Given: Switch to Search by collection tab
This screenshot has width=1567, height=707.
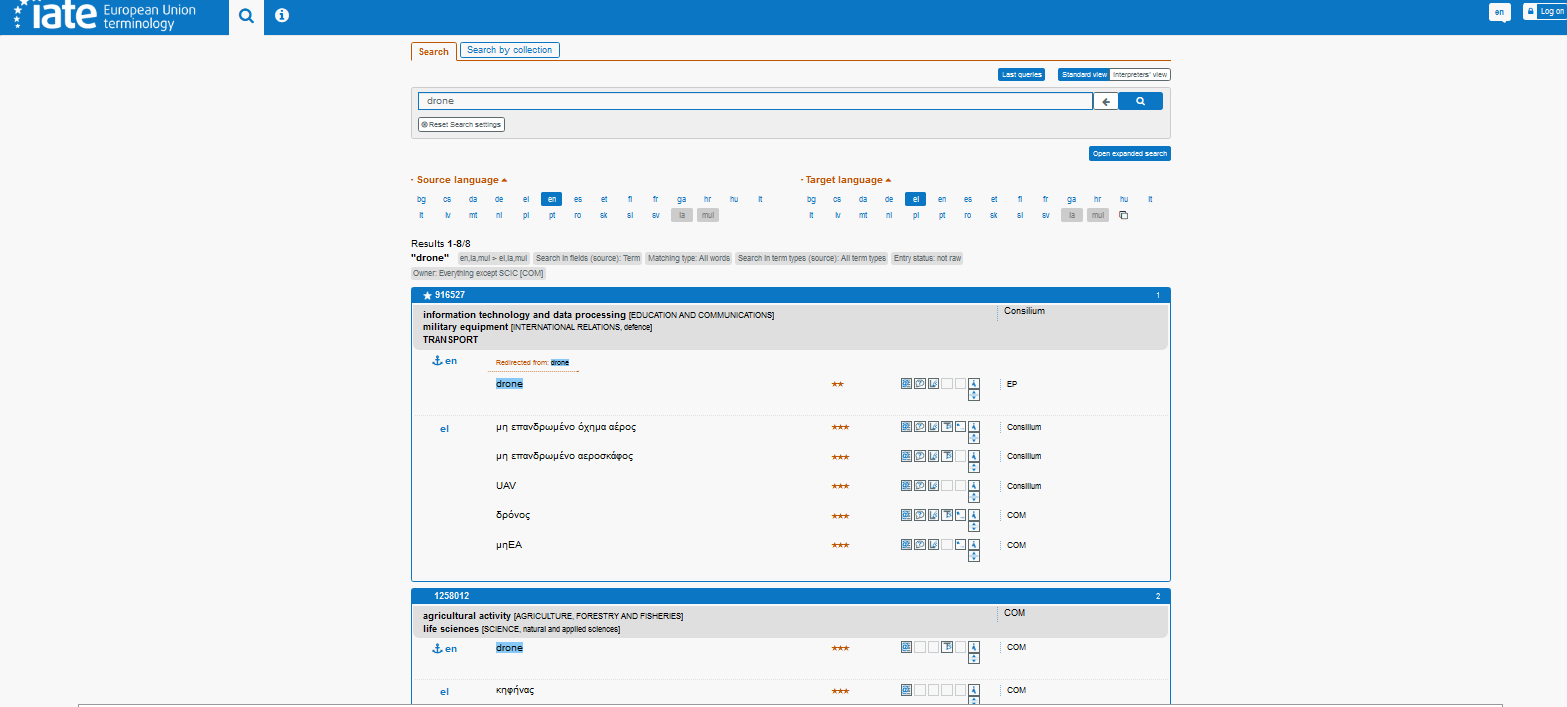Looking at the screenshot, I should click(x=510, y=50).
